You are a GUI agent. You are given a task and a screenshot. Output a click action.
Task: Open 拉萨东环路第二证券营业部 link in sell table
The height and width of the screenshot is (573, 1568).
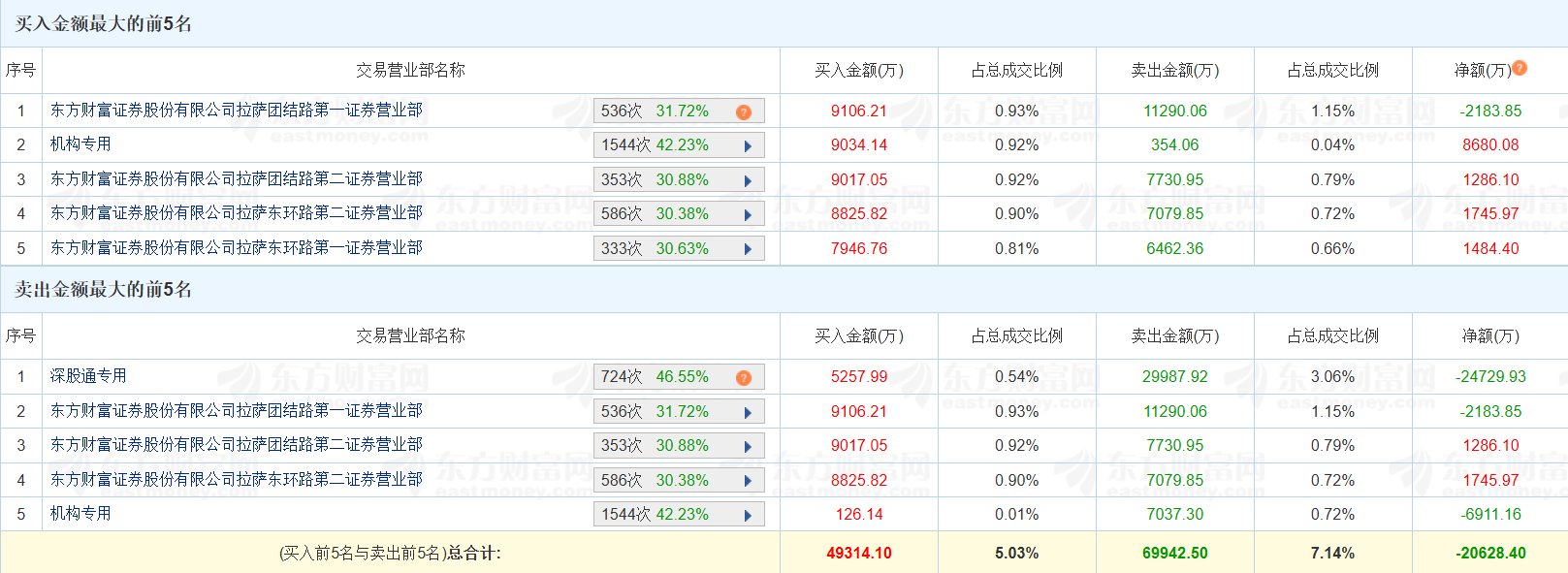(237, 480)
